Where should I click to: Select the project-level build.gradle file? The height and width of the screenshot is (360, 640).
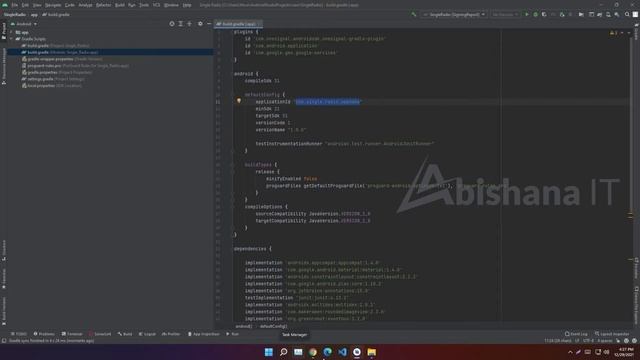[x=56, y=46]
